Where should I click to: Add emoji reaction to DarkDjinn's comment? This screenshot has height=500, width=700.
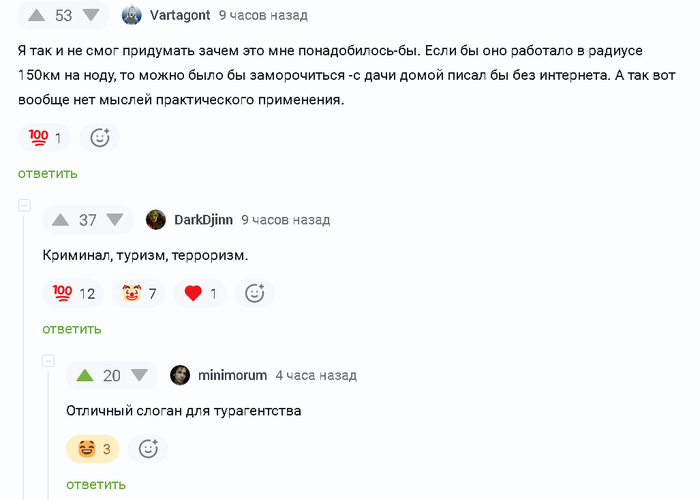tap(254, 293)
